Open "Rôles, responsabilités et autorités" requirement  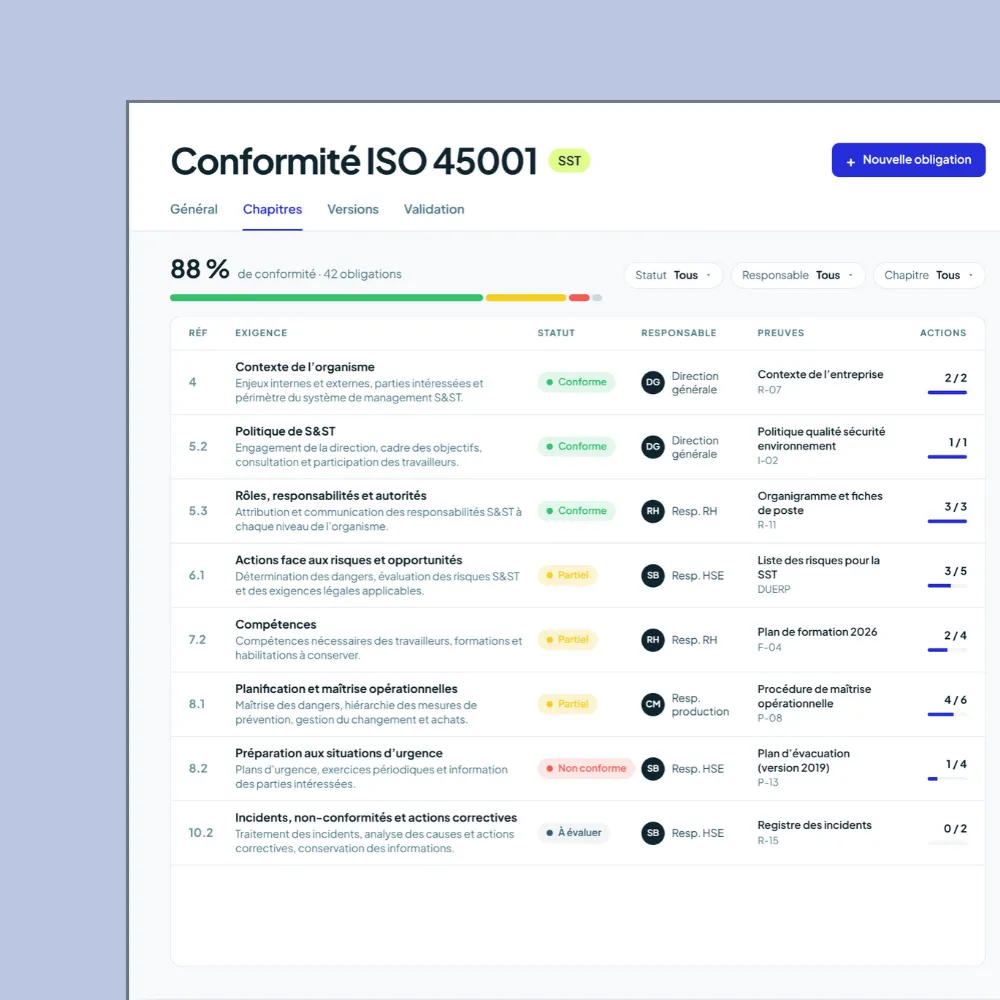coord(331,496)
